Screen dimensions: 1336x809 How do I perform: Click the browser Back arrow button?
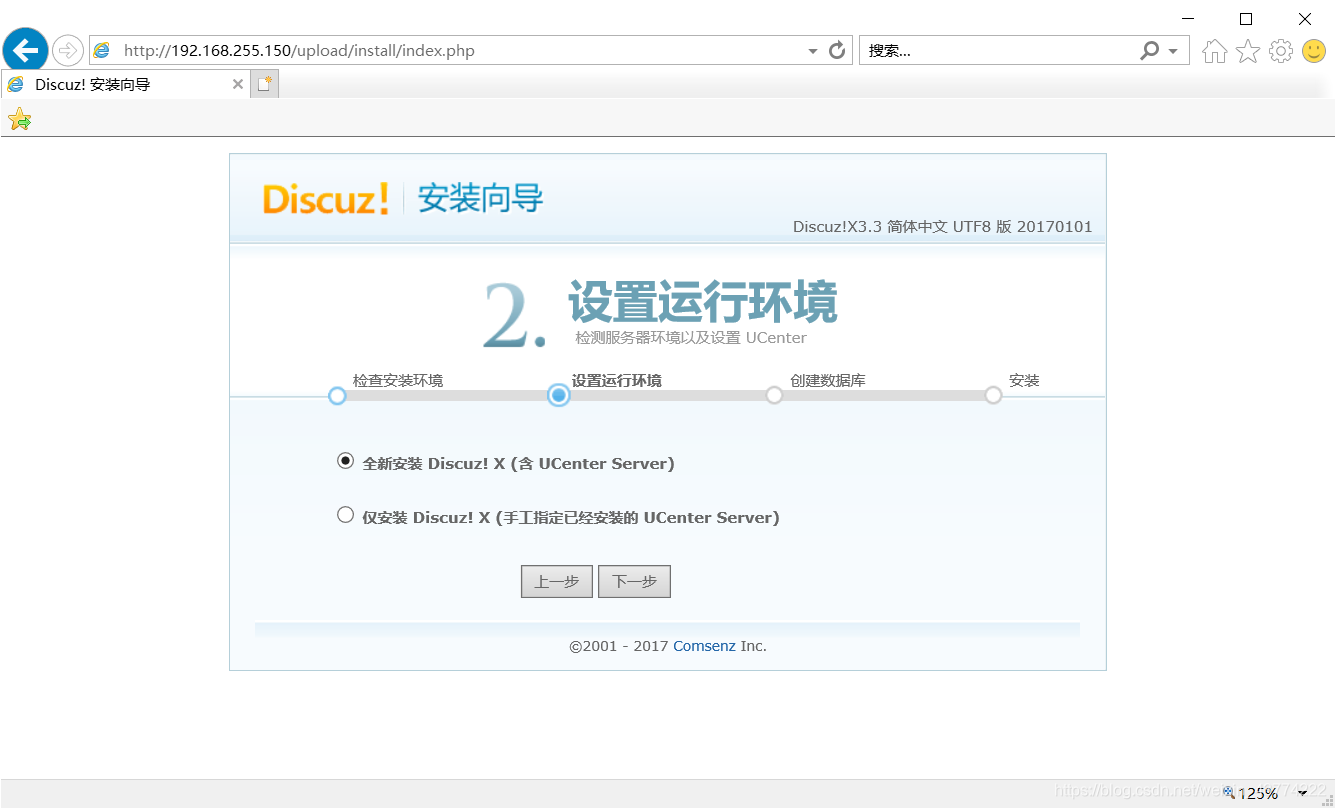pyautogui.click(x=25, y=49)
